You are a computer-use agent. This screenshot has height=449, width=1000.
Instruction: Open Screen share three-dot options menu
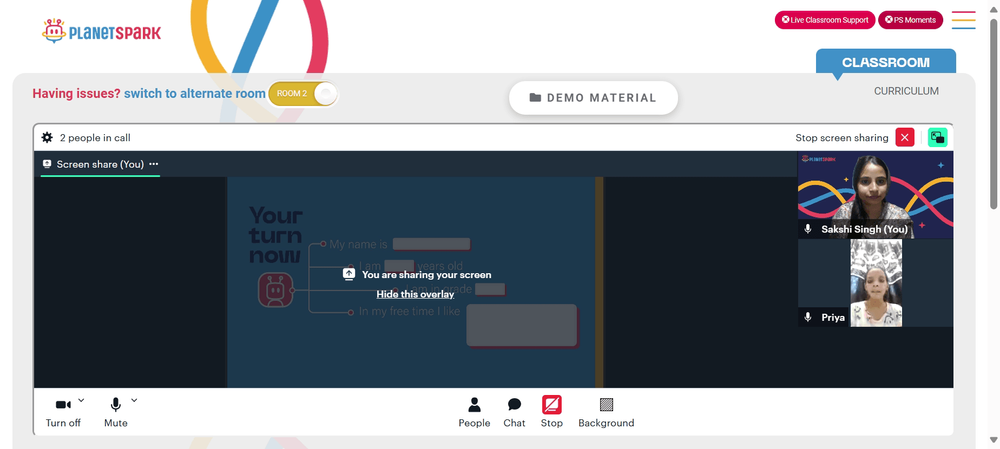(154, 164)
